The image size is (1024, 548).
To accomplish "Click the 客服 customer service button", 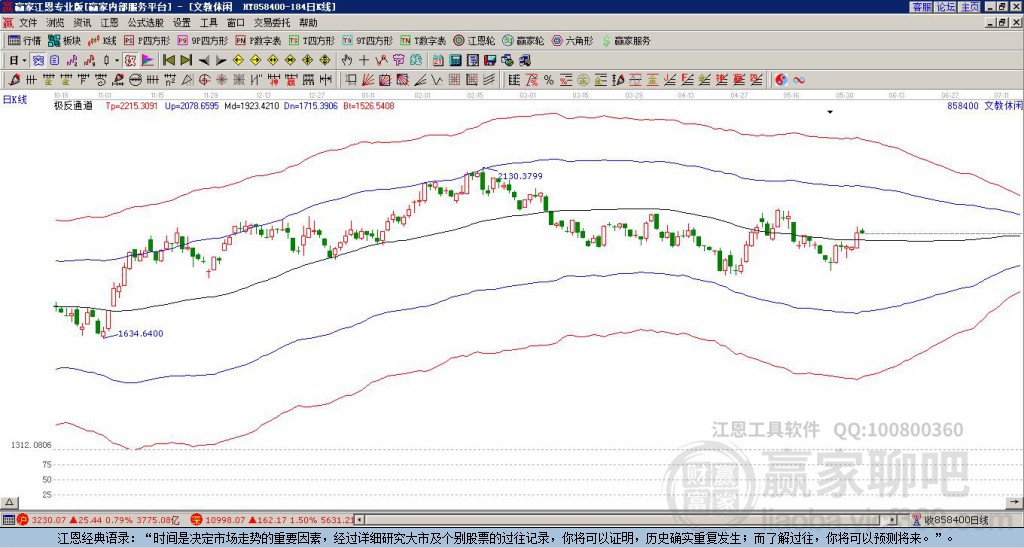I will 922,7.
